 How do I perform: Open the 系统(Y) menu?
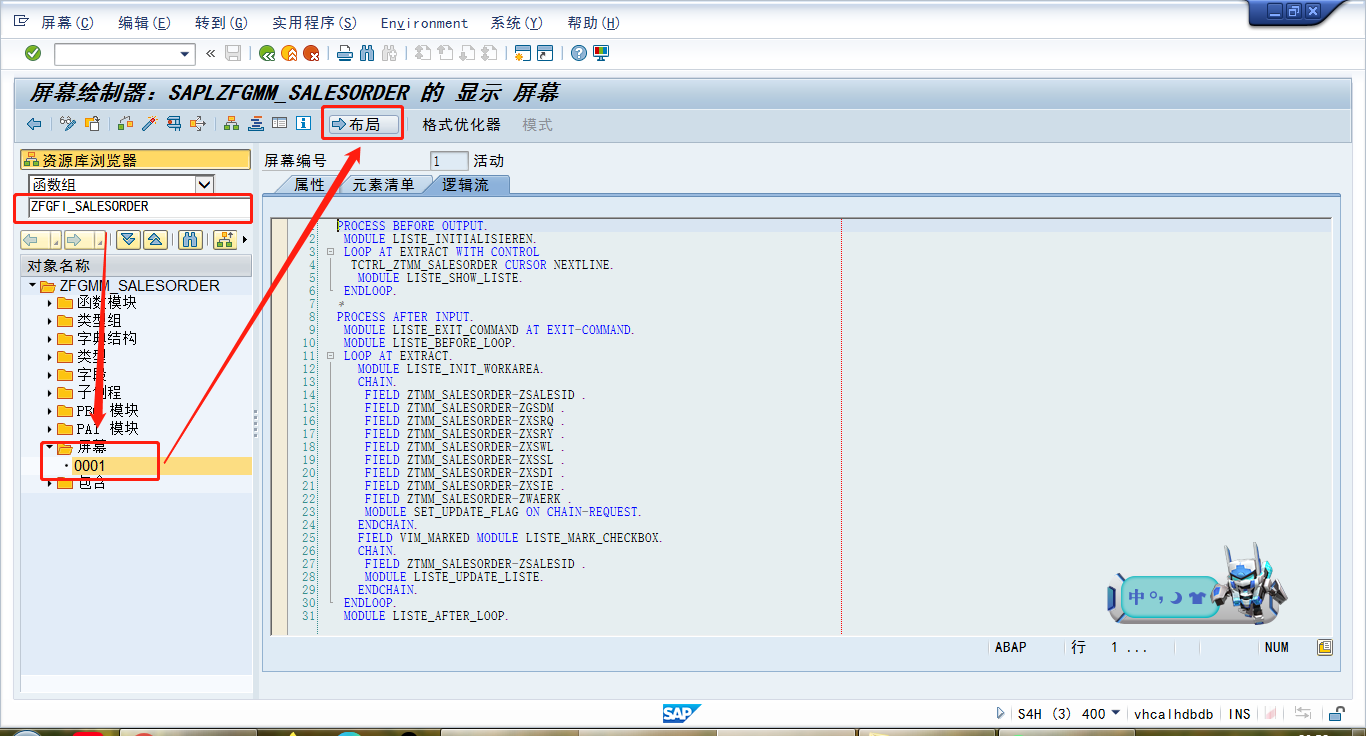point(517,23)
